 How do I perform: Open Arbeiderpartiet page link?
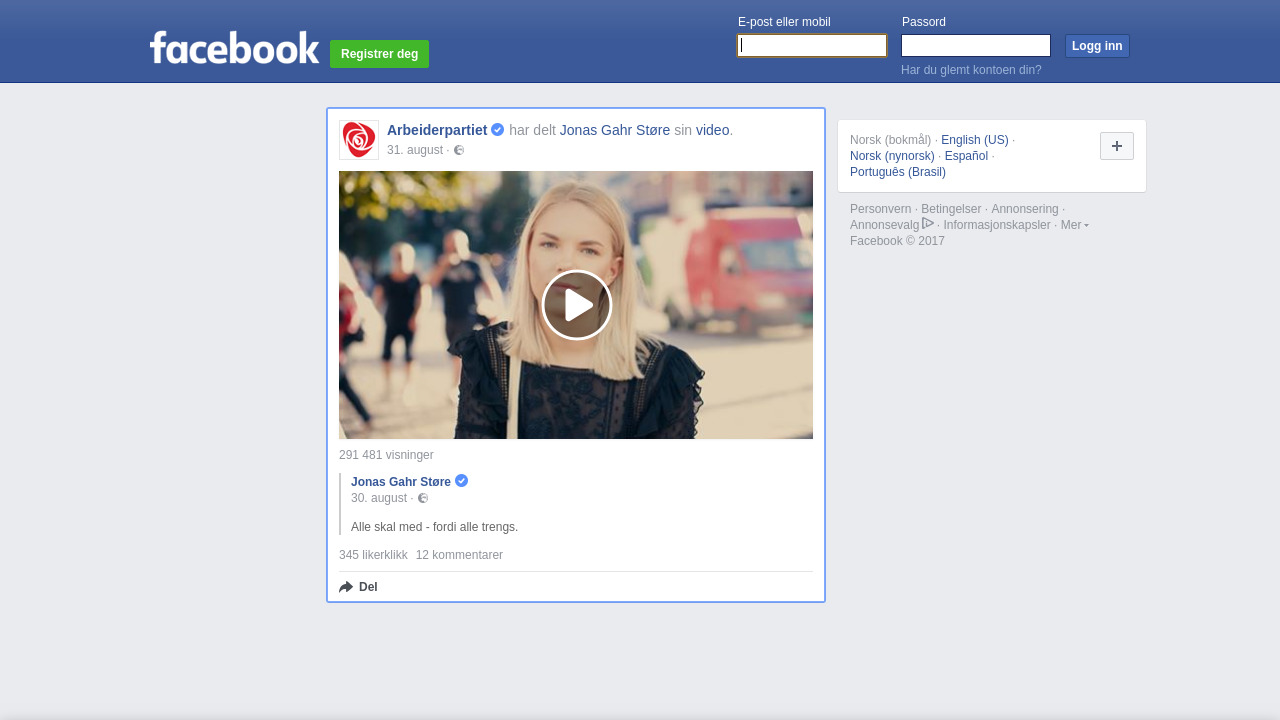point(437,130)
